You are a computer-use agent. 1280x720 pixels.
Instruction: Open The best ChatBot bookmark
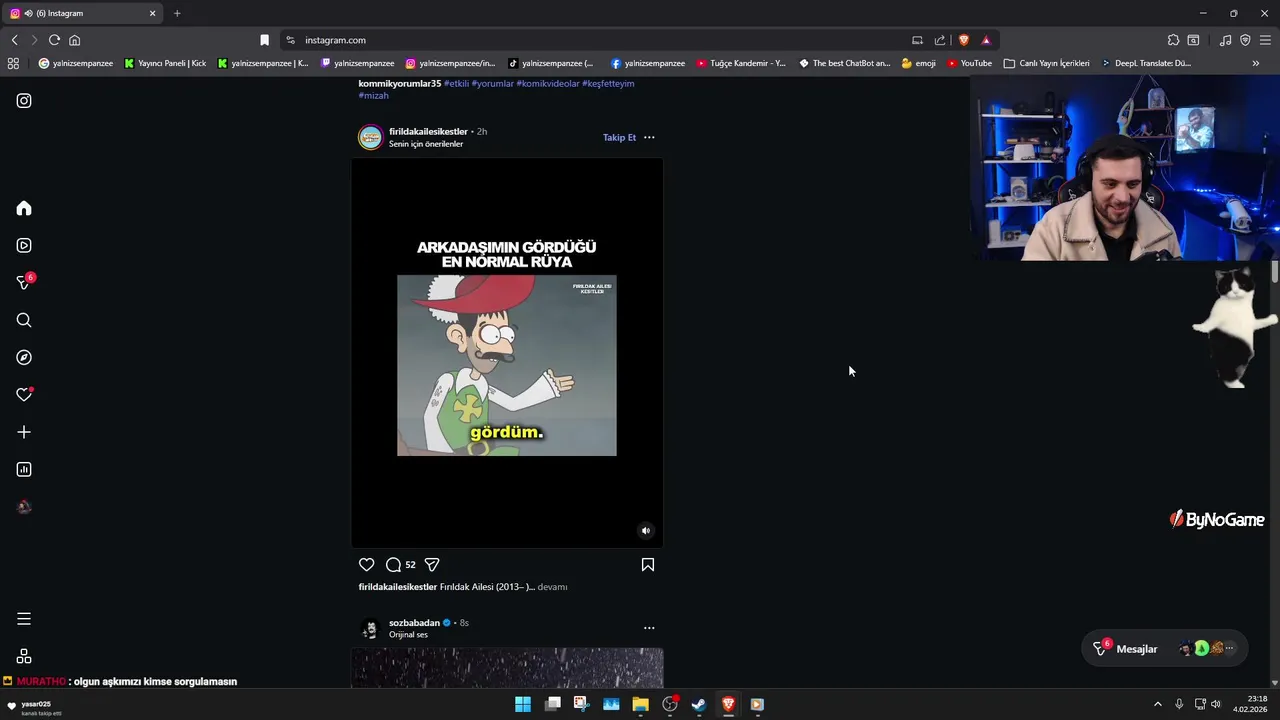click(x=844, y=63)
